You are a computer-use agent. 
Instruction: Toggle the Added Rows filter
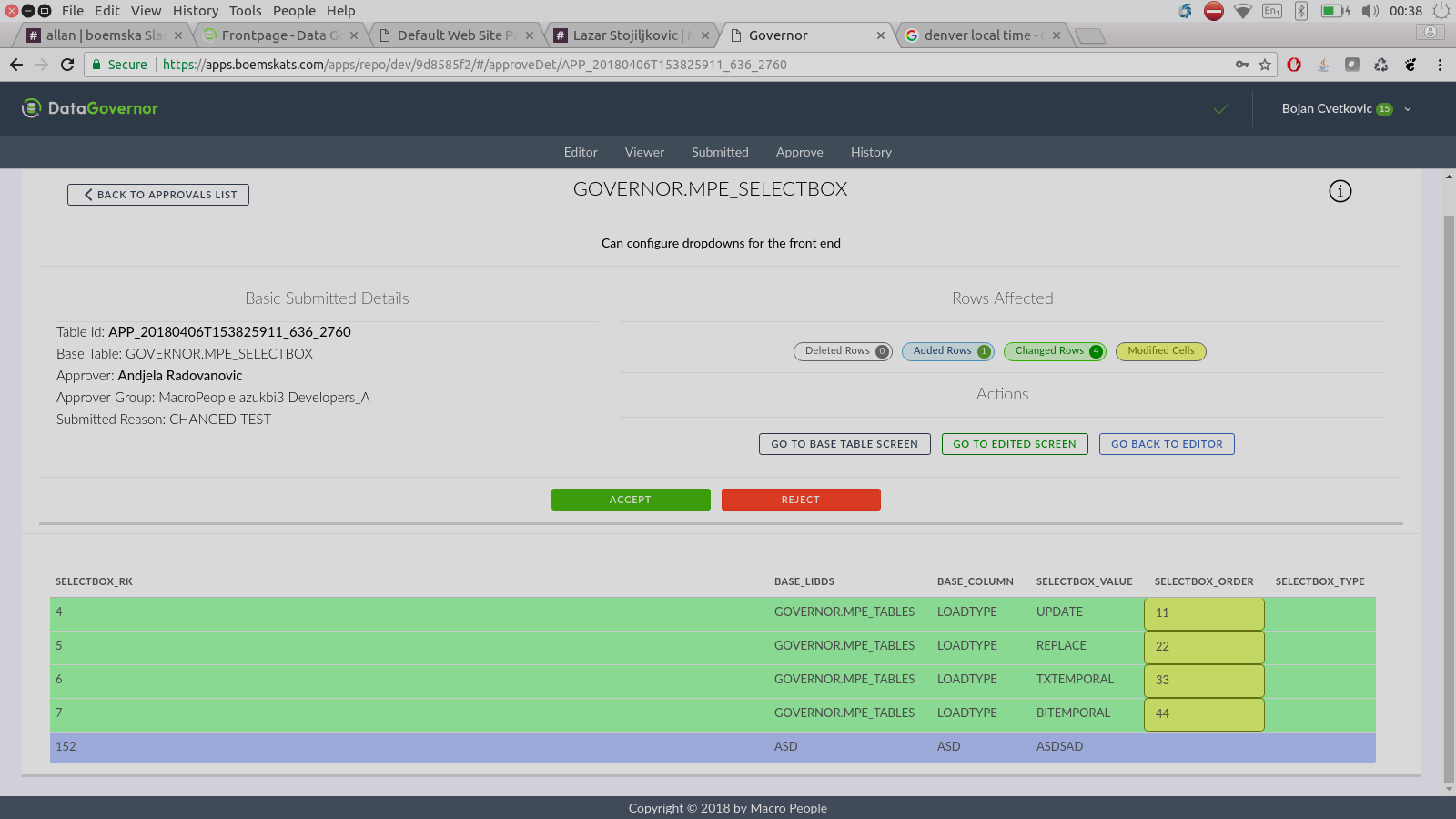coord(947,351)
